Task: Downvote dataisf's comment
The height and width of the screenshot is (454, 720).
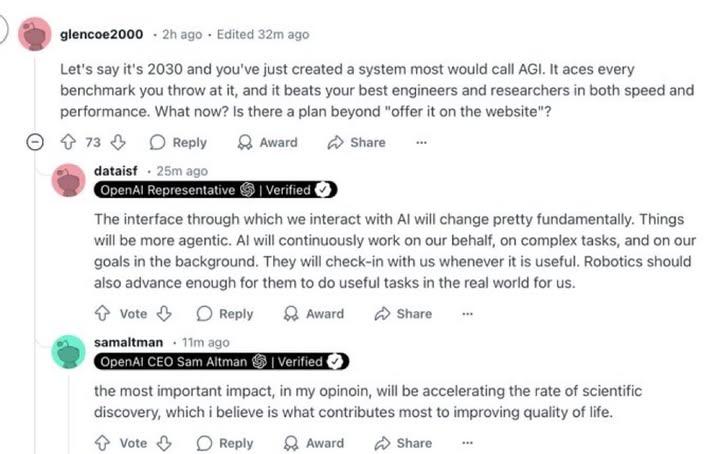Action: point(165,313)
